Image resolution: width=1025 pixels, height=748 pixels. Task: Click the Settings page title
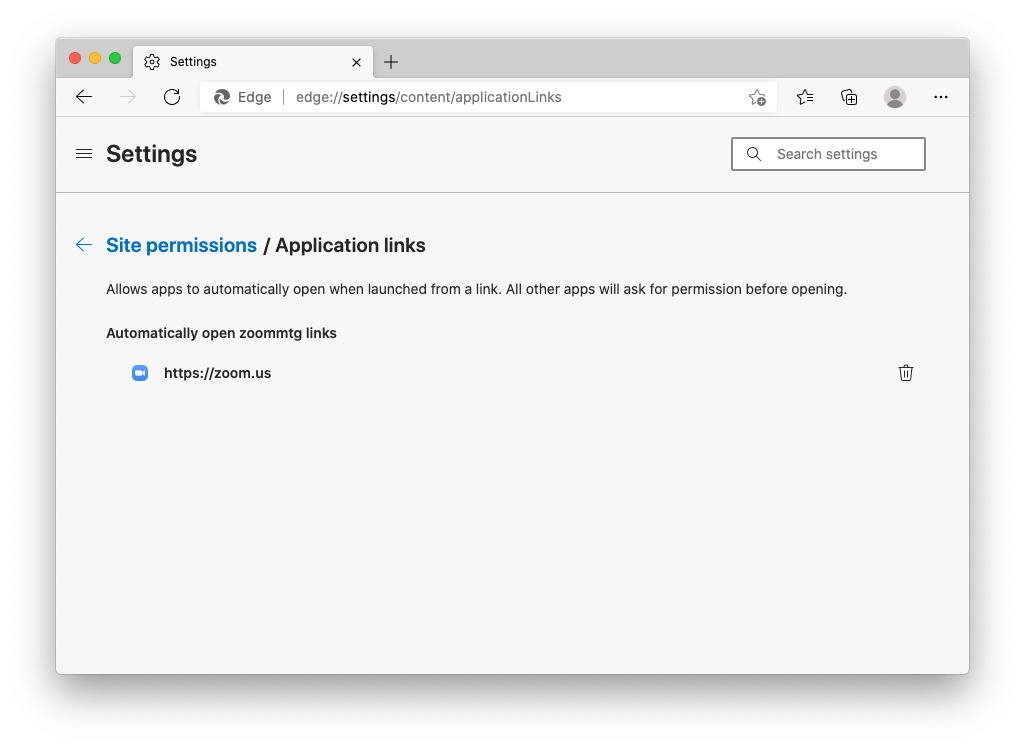[x=151, y=154]
